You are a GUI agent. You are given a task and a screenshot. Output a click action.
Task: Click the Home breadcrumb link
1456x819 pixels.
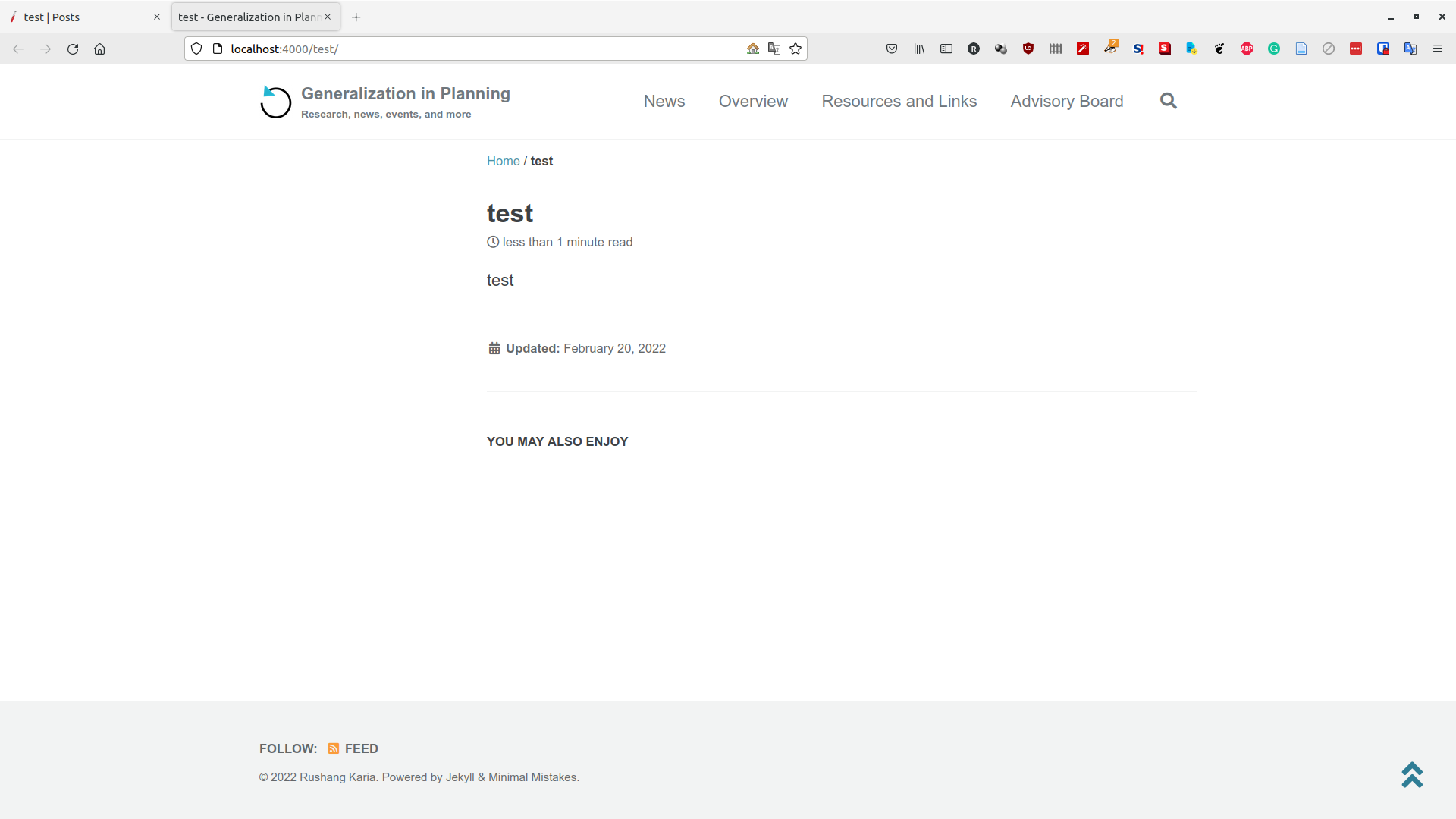point(504,161)
